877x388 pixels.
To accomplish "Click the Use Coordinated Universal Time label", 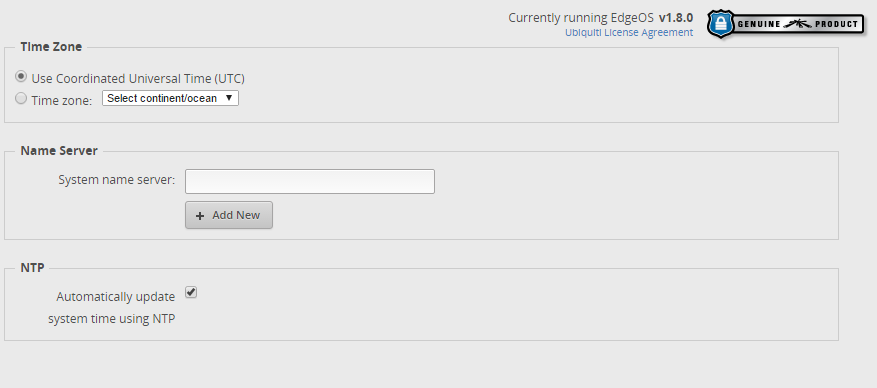I will [x=138, y=78].
